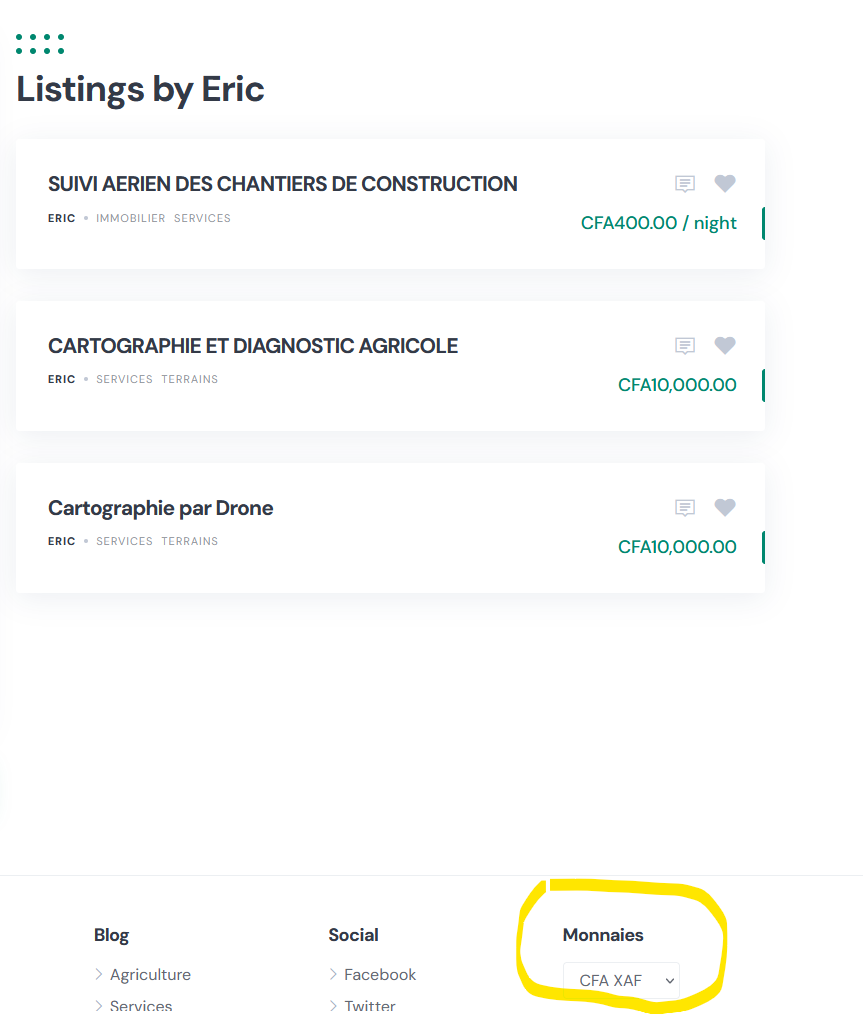Image resolution: width=863 pixels, height=1015 pixels.
Task: Open message icon on SUIVI AERIEN listing
Action: 684,184
